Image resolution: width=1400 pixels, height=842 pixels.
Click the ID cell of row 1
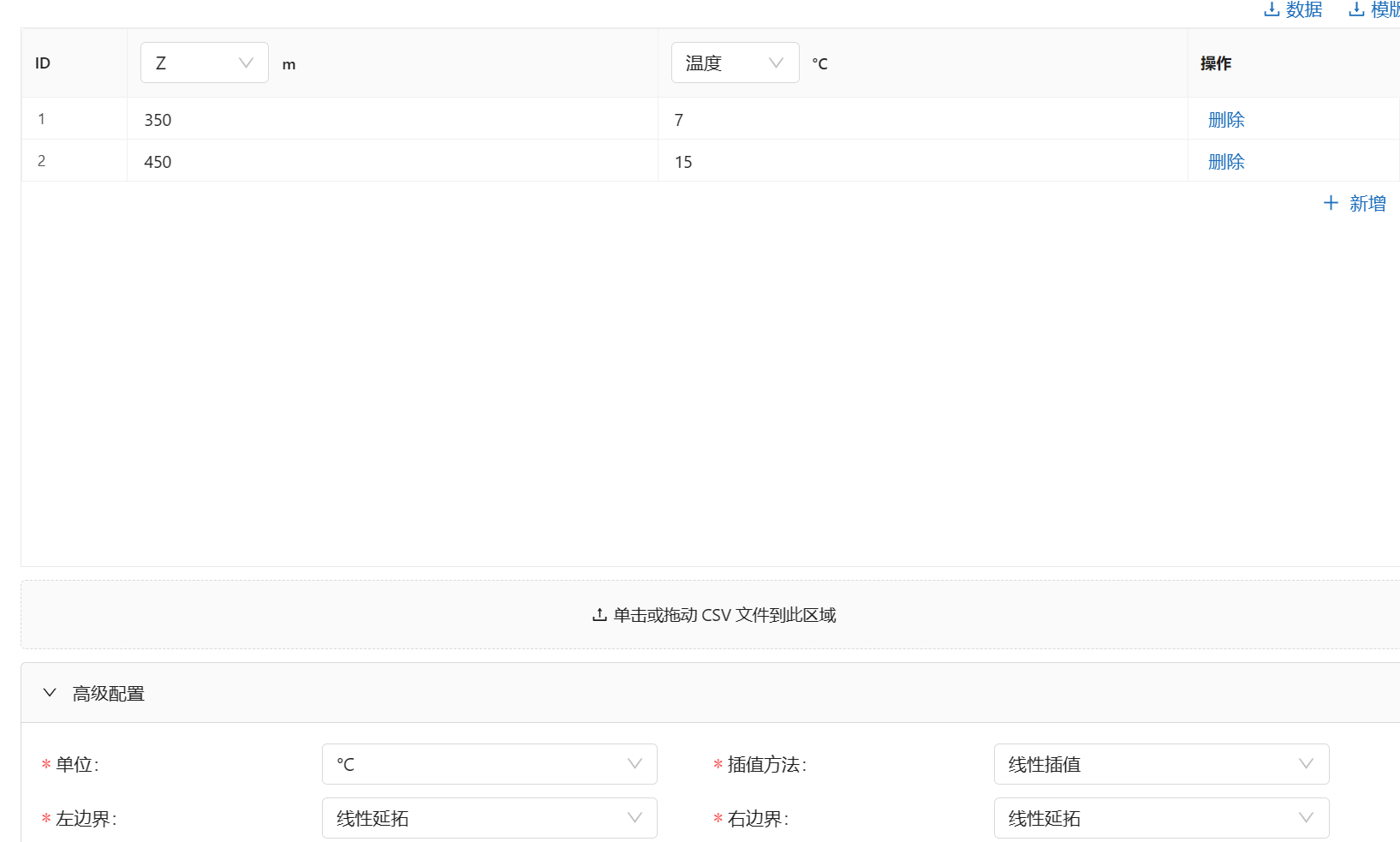[74, 119]
